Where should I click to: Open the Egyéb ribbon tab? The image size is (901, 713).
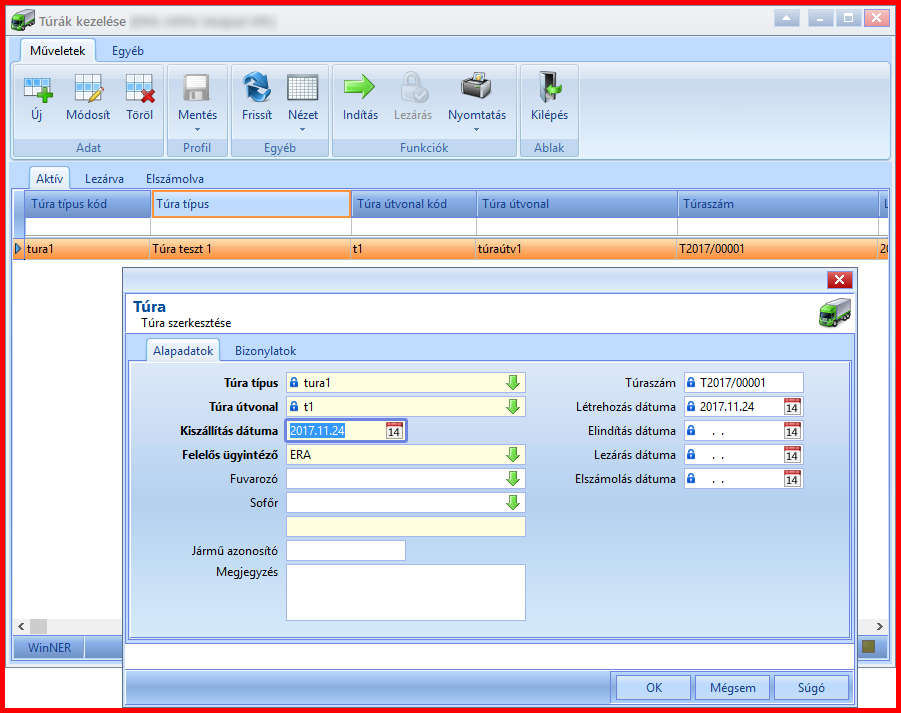click(128, 51)
